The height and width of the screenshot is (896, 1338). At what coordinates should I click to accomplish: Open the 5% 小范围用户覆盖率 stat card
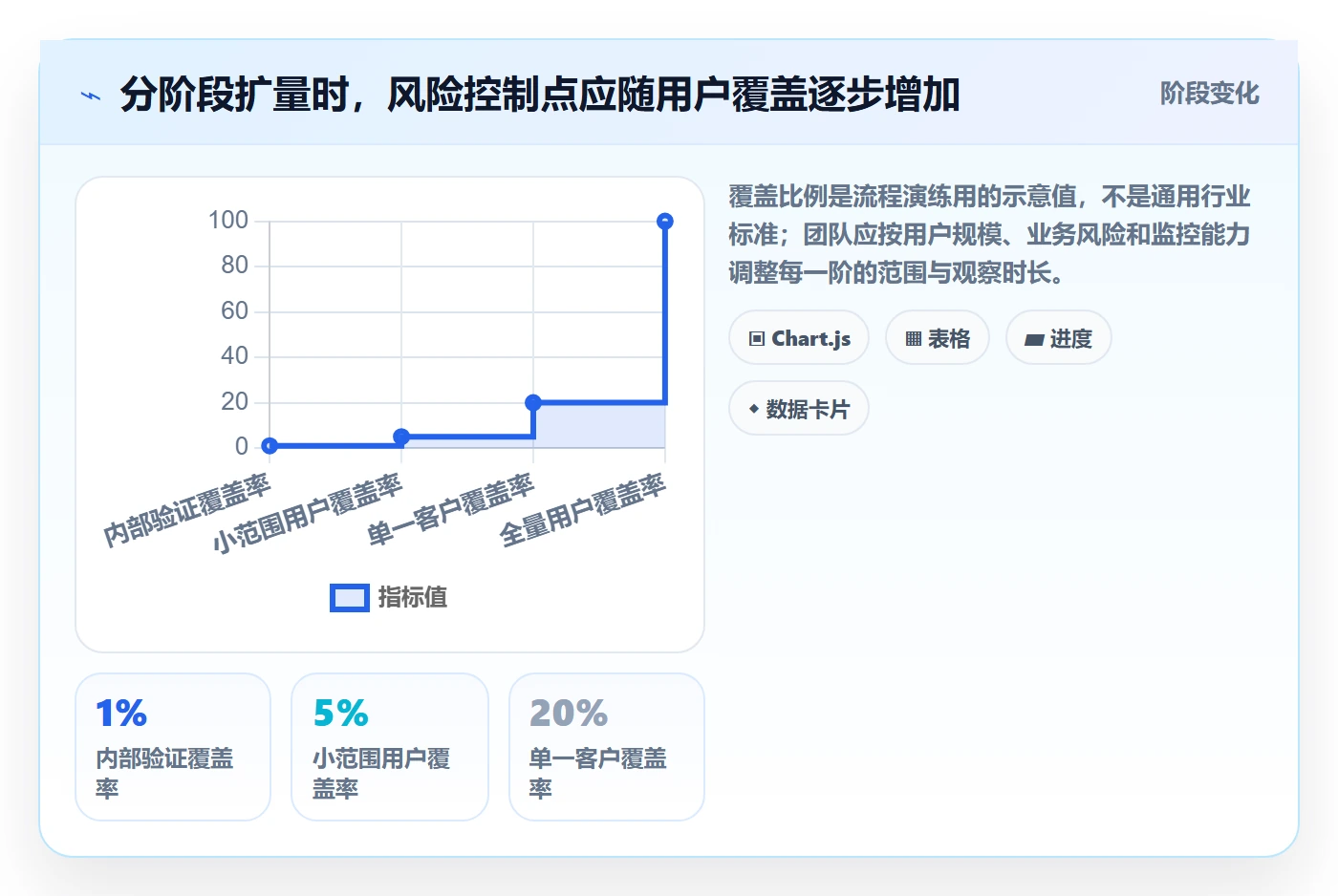(x=390, y=747)
